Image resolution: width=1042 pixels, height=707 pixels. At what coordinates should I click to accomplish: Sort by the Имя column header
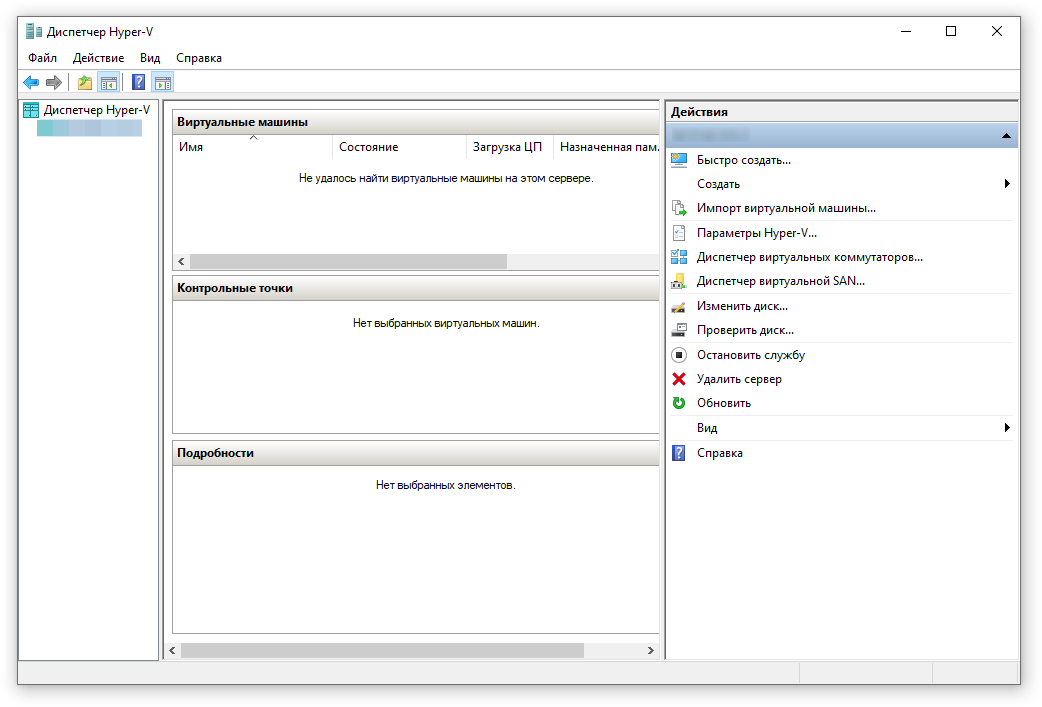pyautogui.click(x=253, y=147)
